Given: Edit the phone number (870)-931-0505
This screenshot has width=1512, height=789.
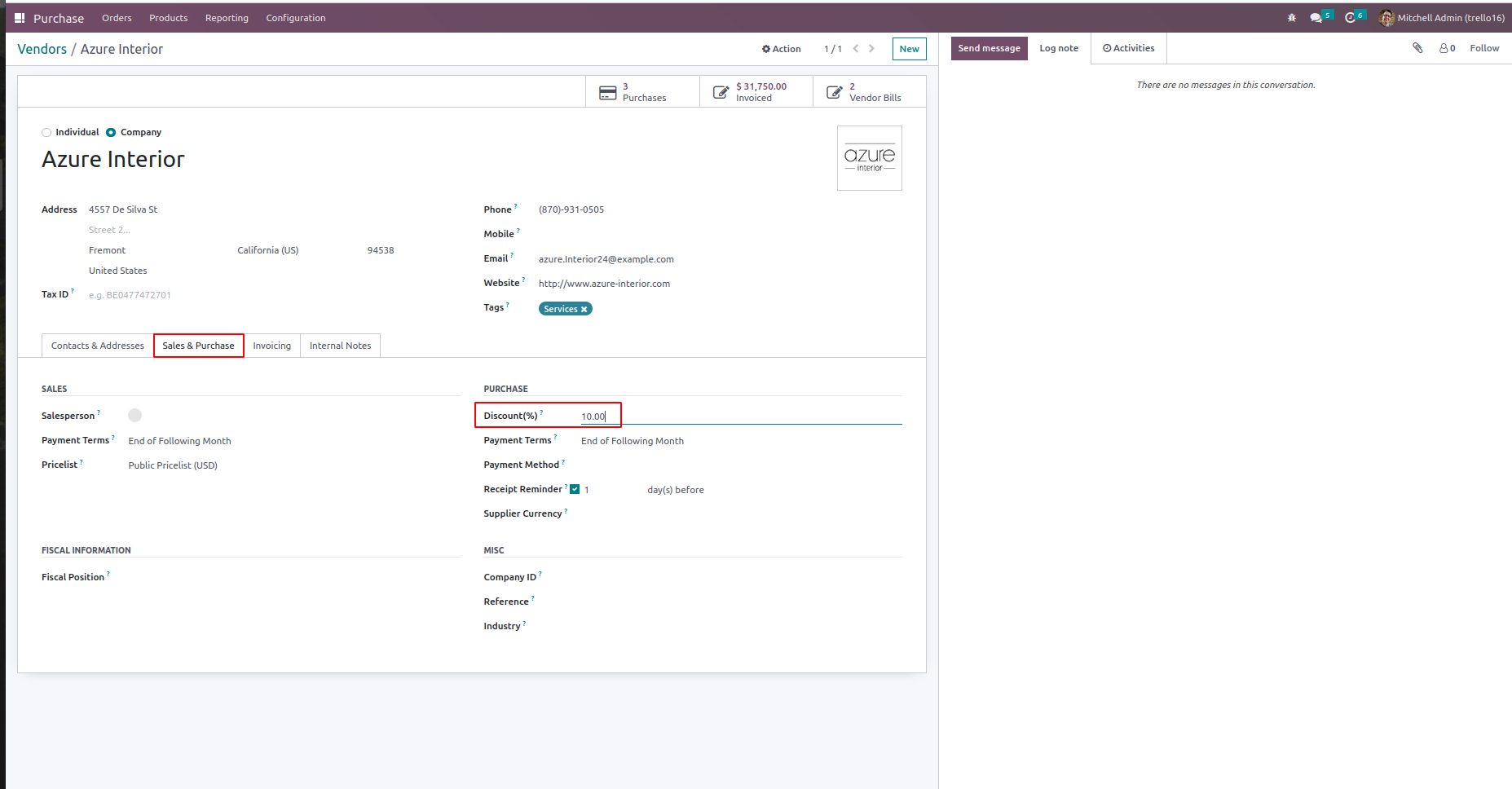Looking at the screenshot, I should [720, 209].
